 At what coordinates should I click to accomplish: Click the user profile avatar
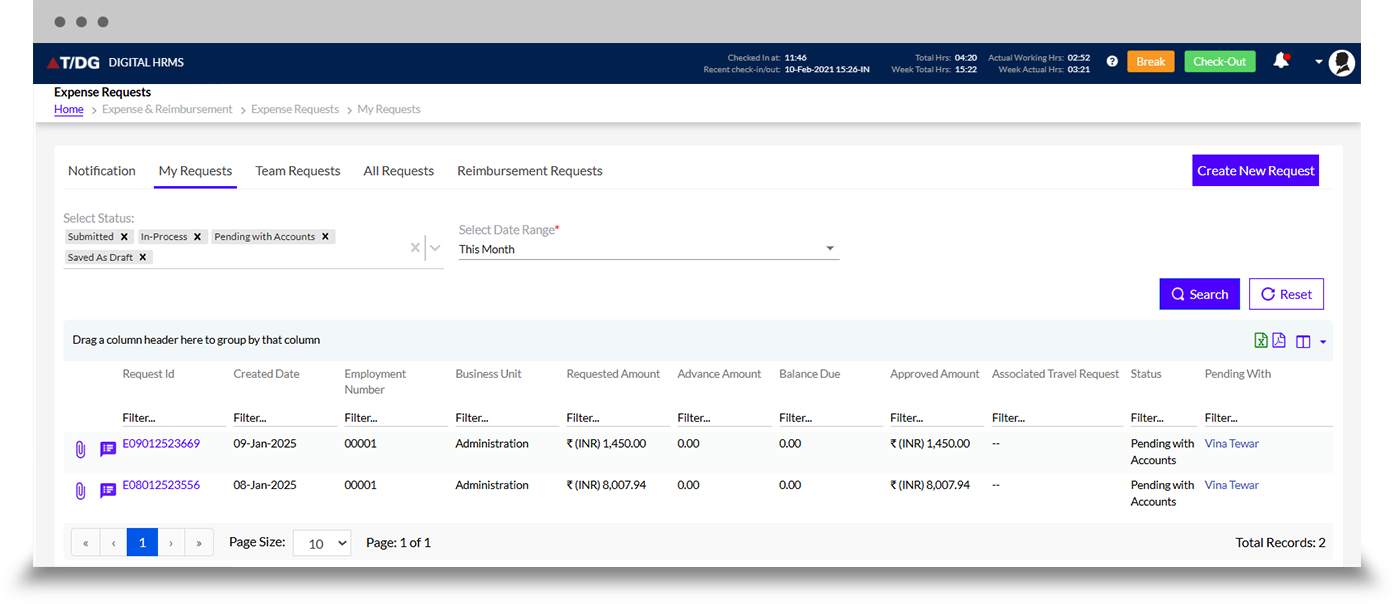[1342, 62]
